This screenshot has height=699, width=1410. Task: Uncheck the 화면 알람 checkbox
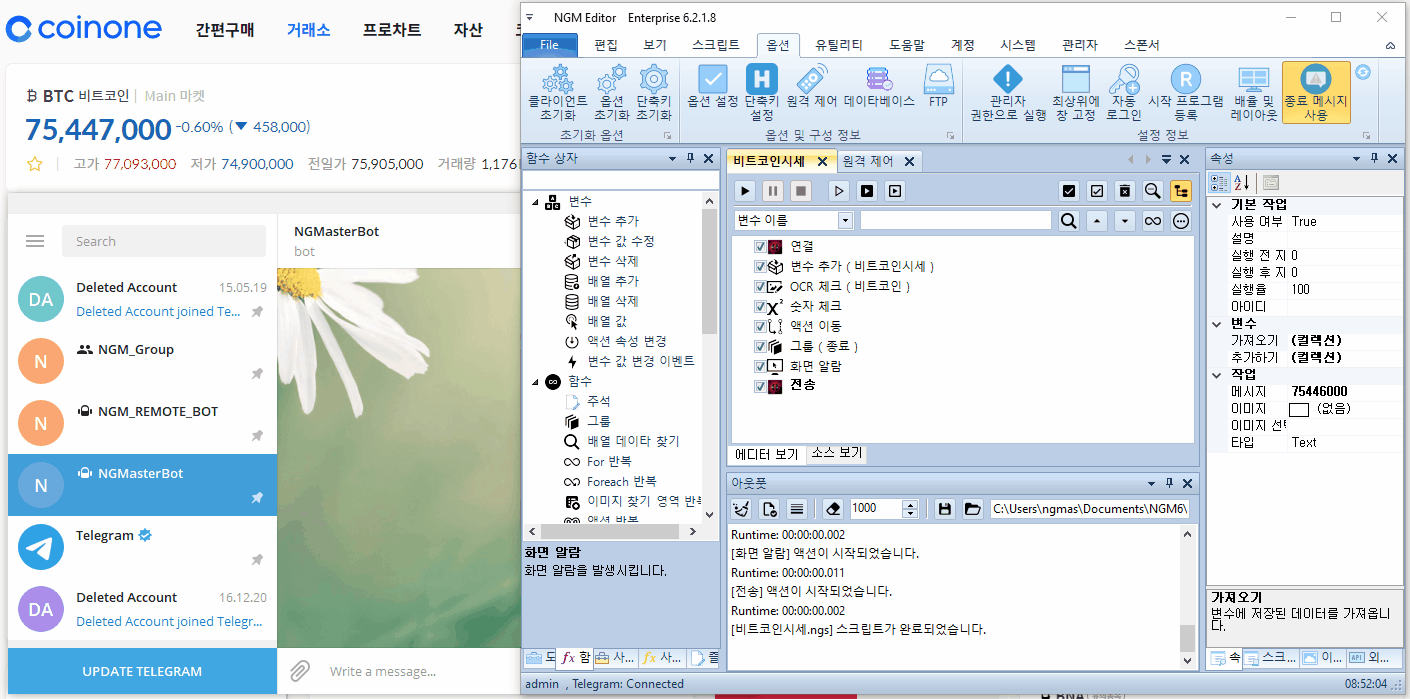(760, 366)
